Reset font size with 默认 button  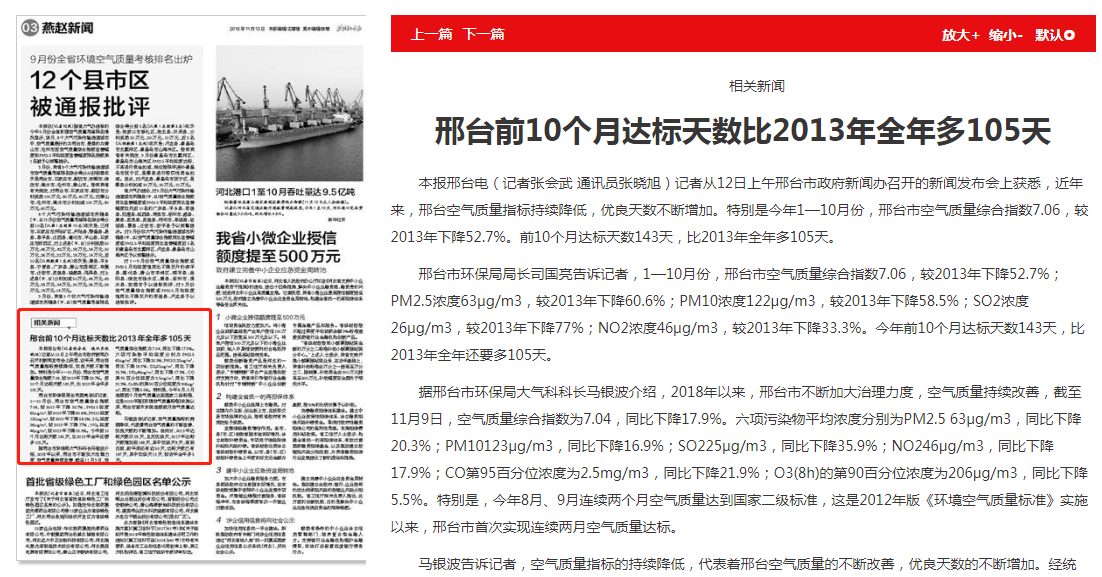1048,35
